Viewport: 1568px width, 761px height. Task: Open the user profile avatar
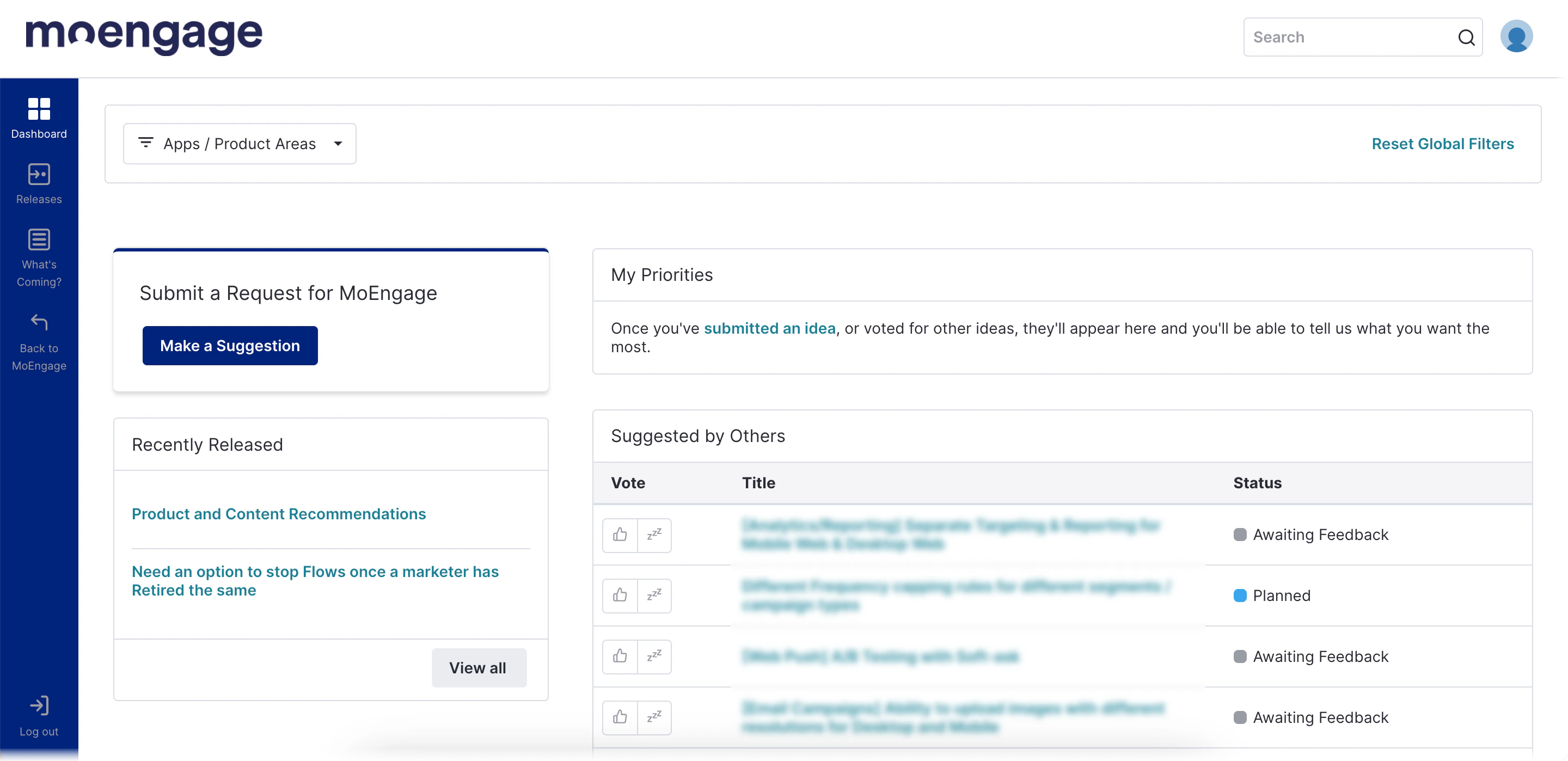click(x=1516, y=36)
